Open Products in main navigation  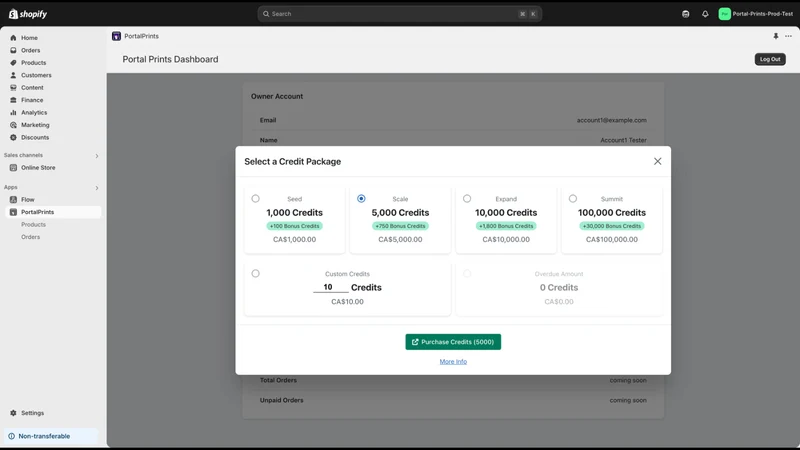click(x=33, y=63)
